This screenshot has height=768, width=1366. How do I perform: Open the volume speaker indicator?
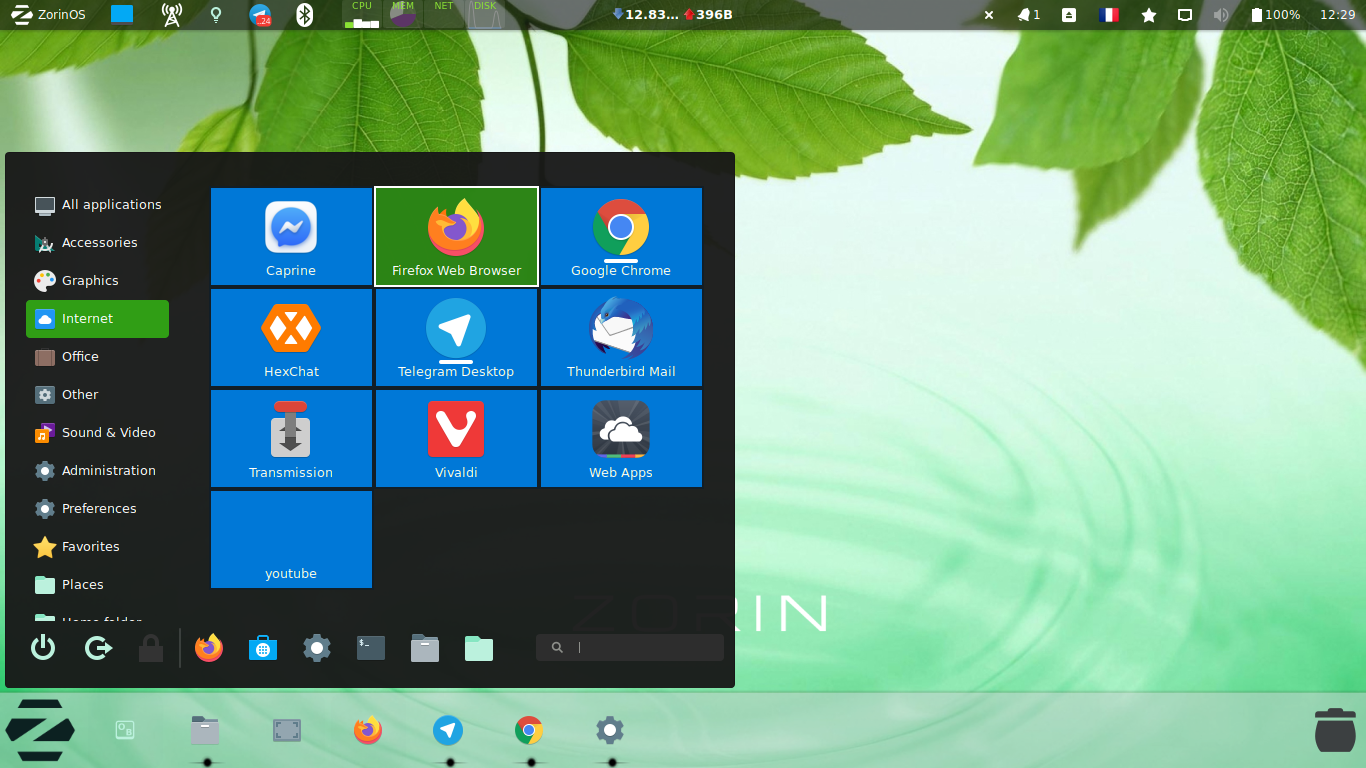tap(1220, 15)
